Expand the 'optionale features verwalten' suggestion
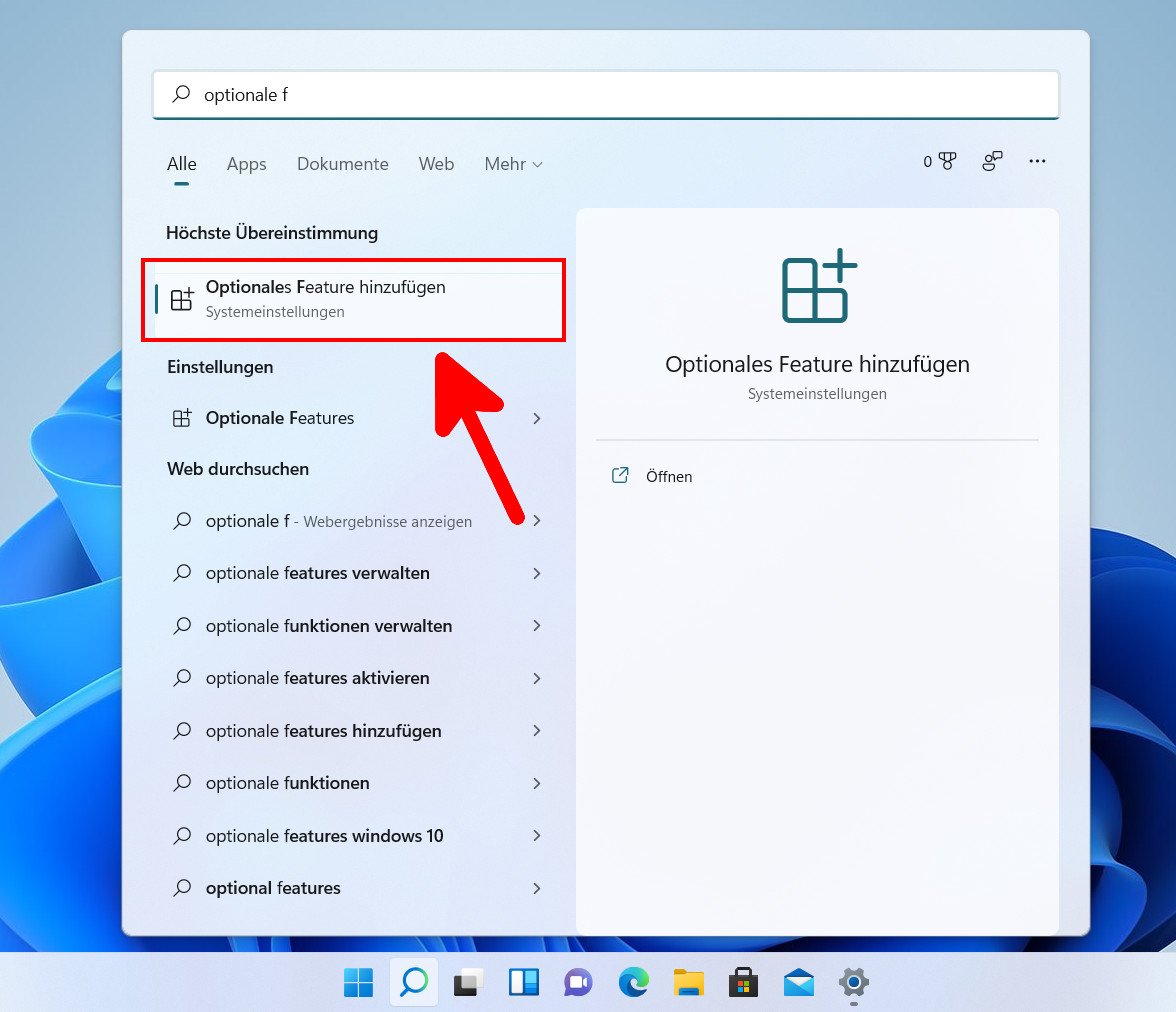 pyautogui.click(x=536, y=573)
